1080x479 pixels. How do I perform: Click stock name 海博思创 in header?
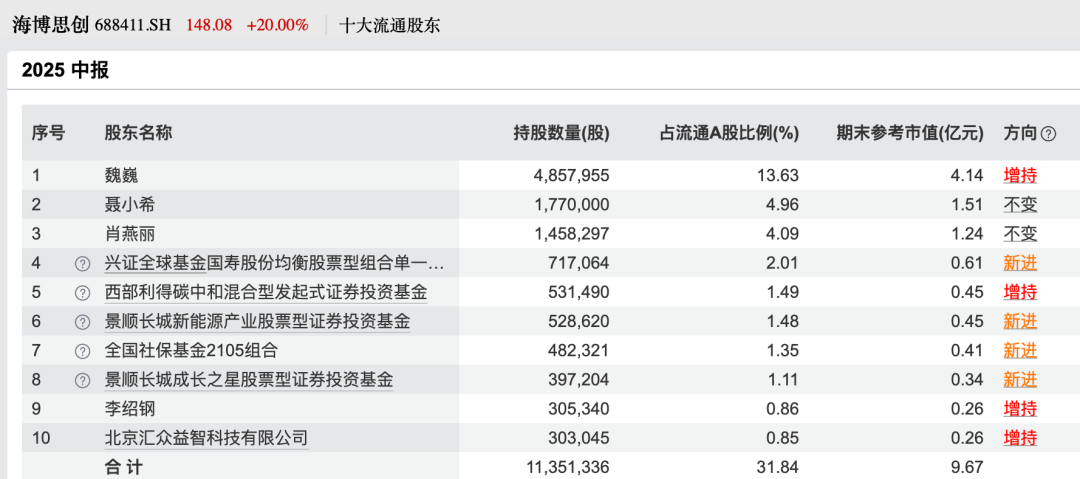click(50, 25)
